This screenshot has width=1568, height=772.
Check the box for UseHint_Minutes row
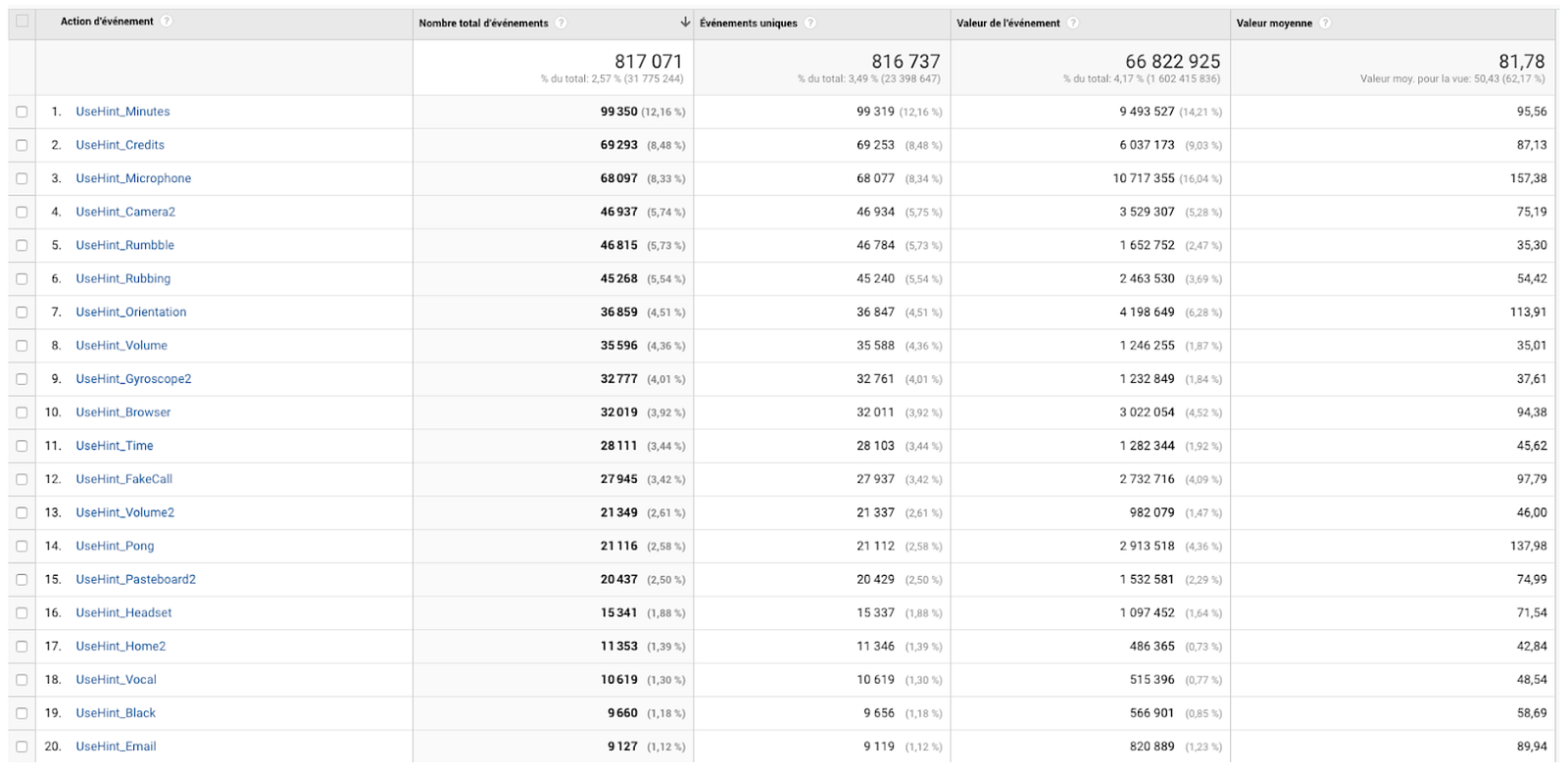coord(22,112)
